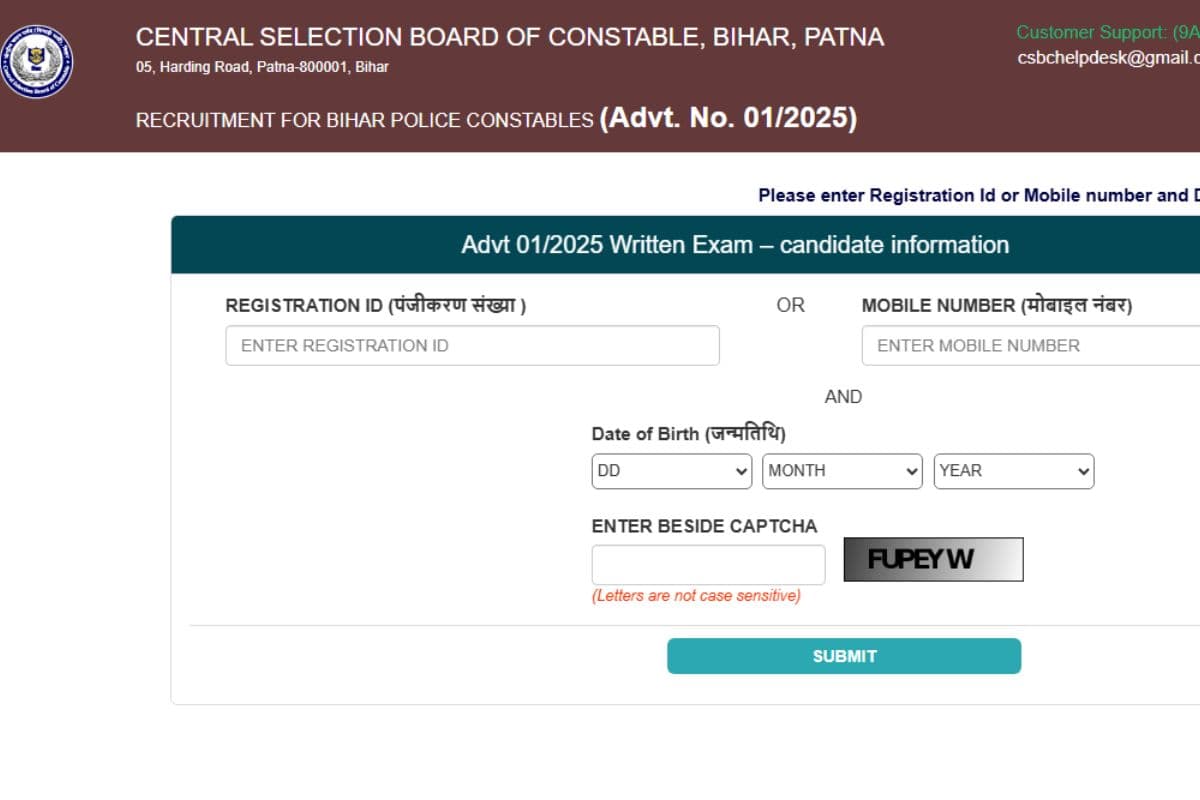Click the ENTER BESIDE CAPTCHA label

click(706, 525)
